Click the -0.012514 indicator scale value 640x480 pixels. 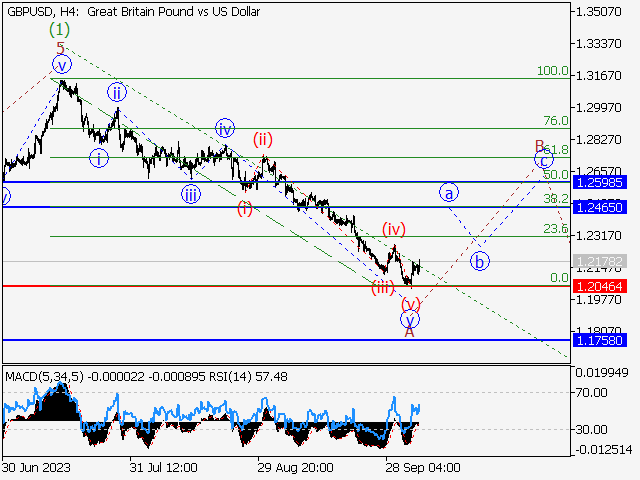point(604,450)
